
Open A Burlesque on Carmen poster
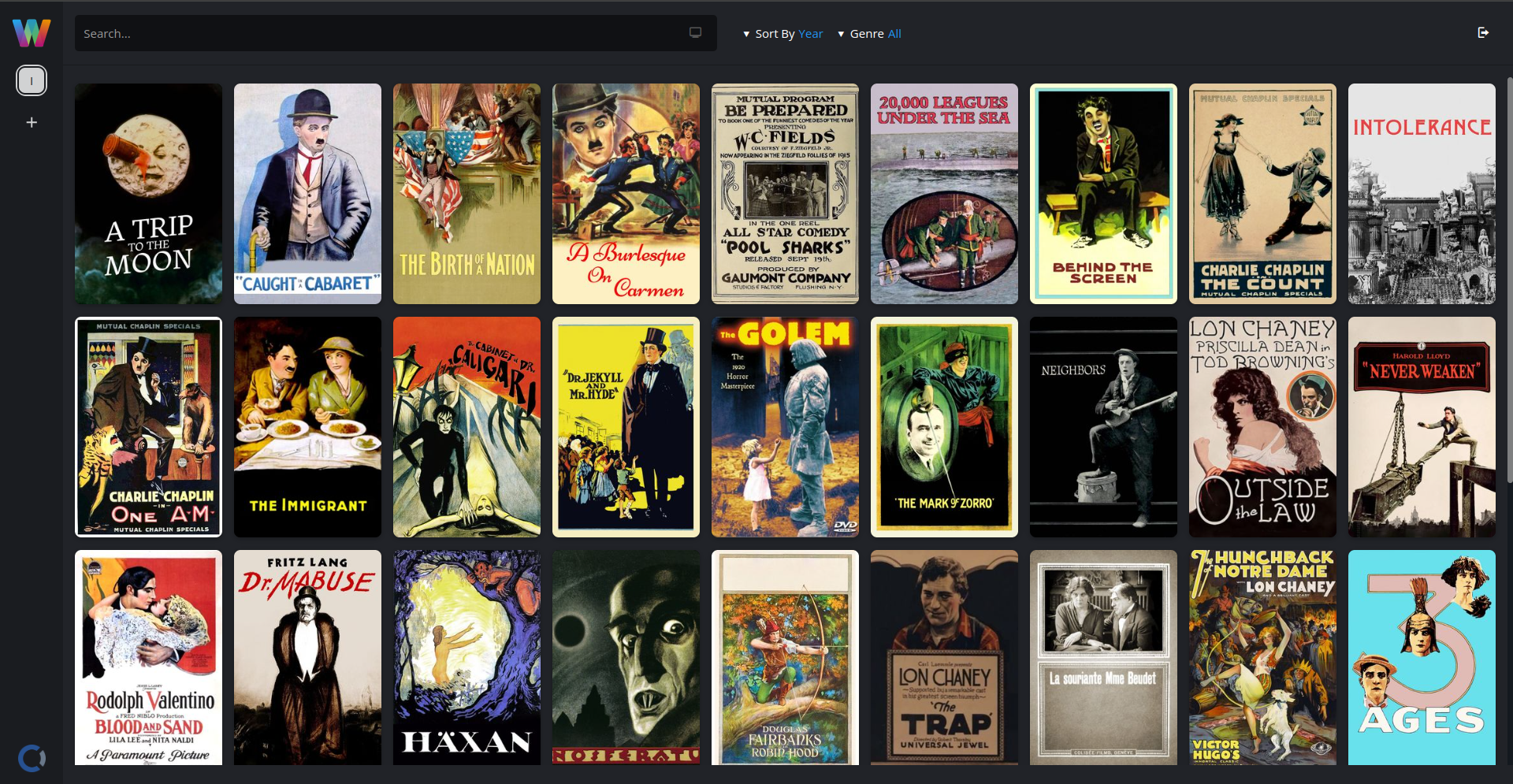click(x=626, y=194)
